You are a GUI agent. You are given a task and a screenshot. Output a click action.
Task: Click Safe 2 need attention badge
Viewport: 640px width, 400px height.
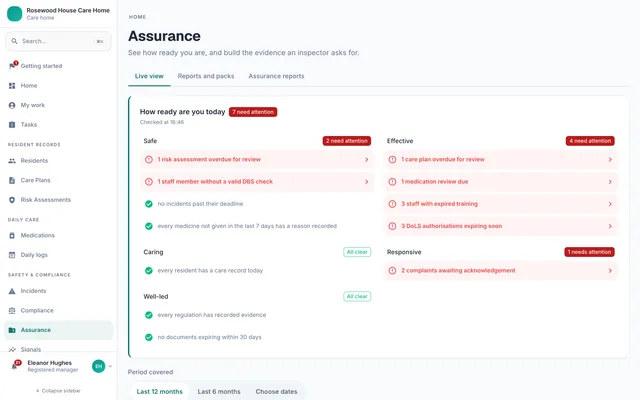click(x=347, y=141)
